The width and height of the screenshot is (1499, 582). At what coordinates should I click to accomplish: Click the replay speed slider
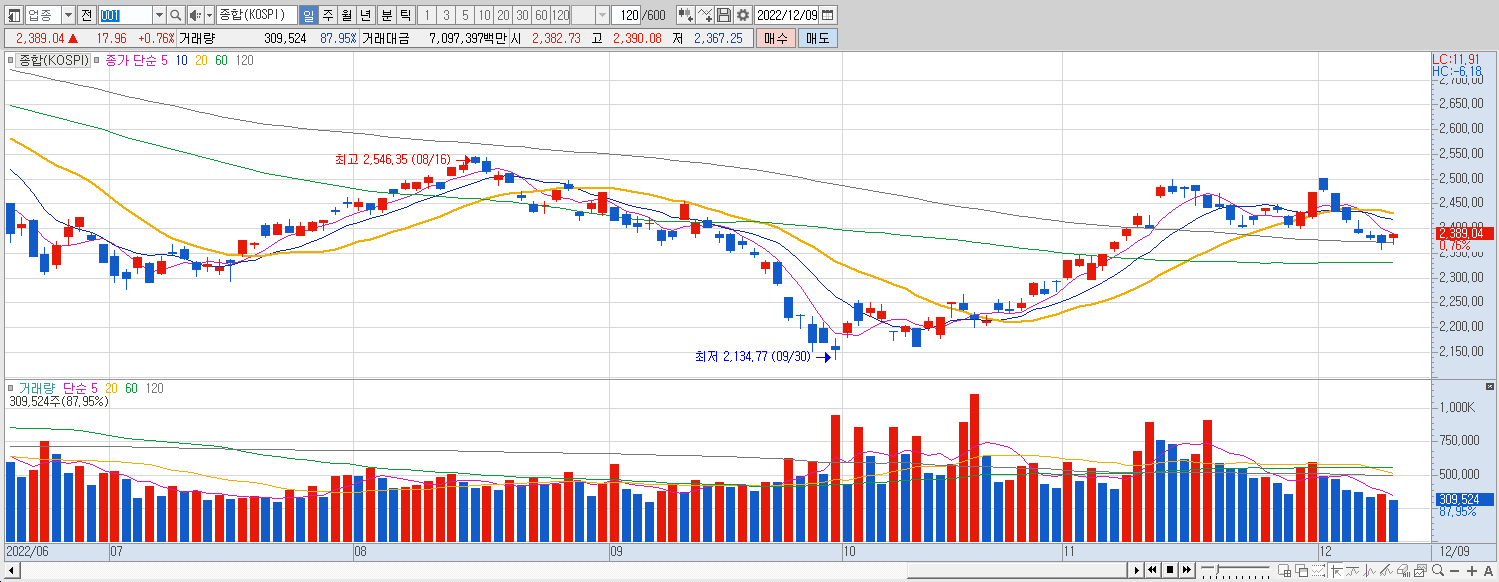click(1235, 570)
